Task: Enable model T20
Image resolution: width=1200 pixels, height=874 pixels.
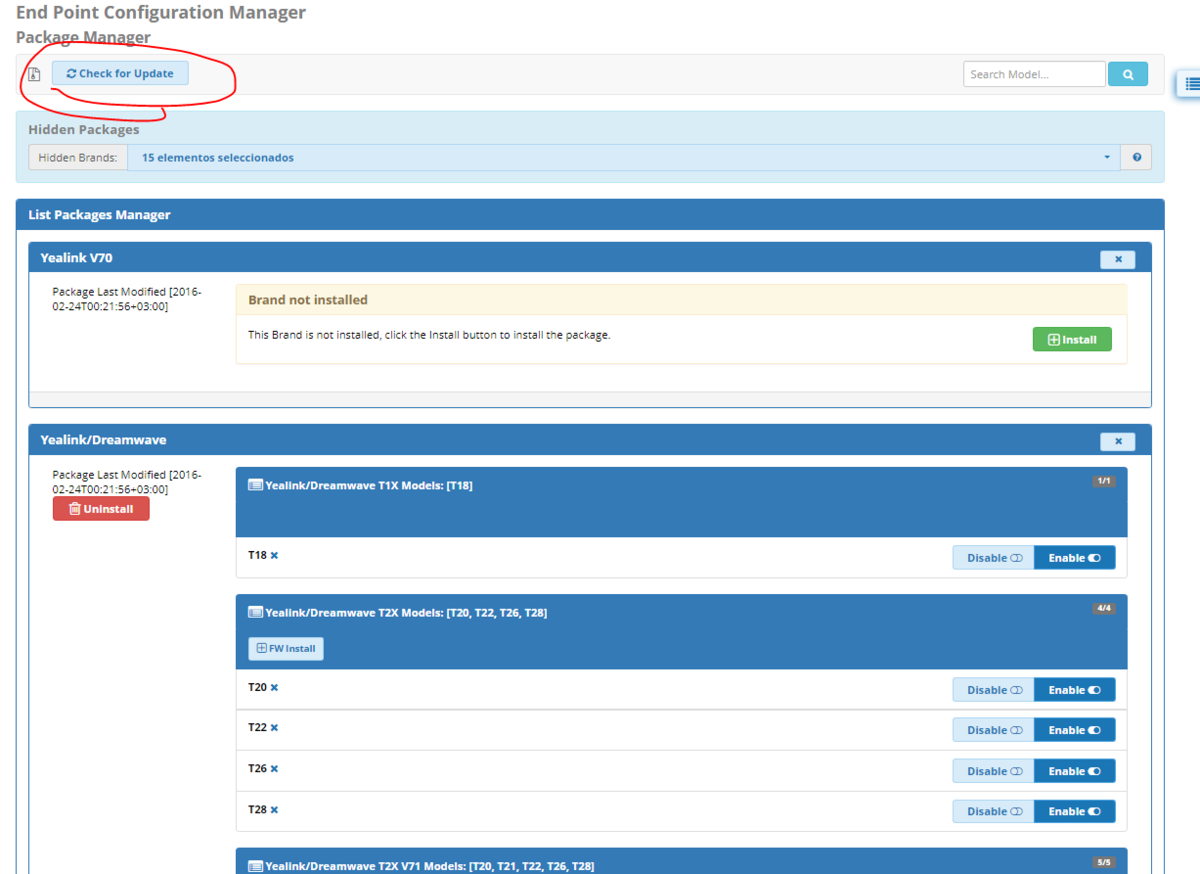Action: point(1074,690)
